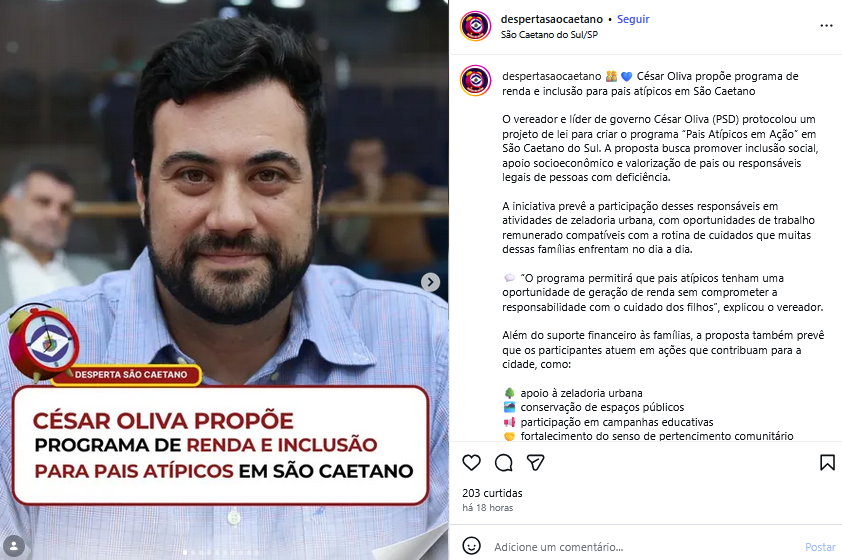This screenshot has height=560, width=842.
Task: Show tagged people icon on photo
Action: tap(14, 546)
